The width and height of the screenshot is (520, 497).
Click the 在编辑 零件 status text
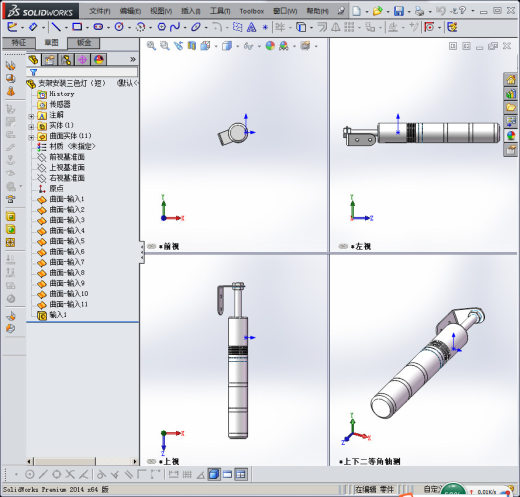point(374,489)
